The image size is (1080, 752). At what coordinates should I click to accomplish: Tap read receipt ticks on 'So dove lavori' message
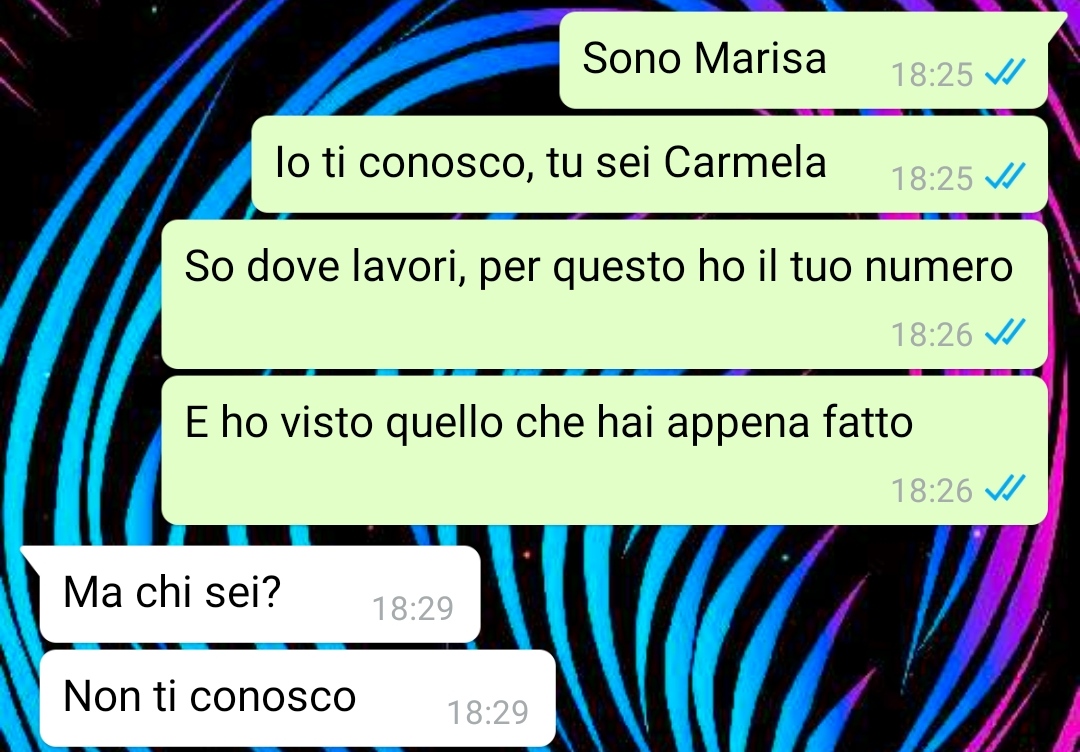click(1006, 332)
